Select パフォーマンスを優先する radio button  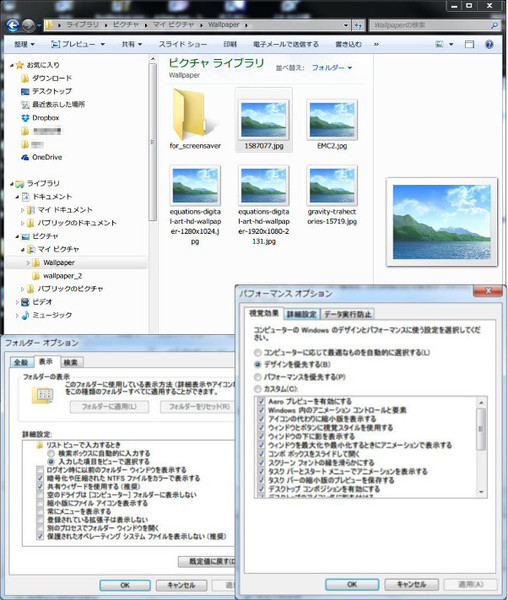258,377
